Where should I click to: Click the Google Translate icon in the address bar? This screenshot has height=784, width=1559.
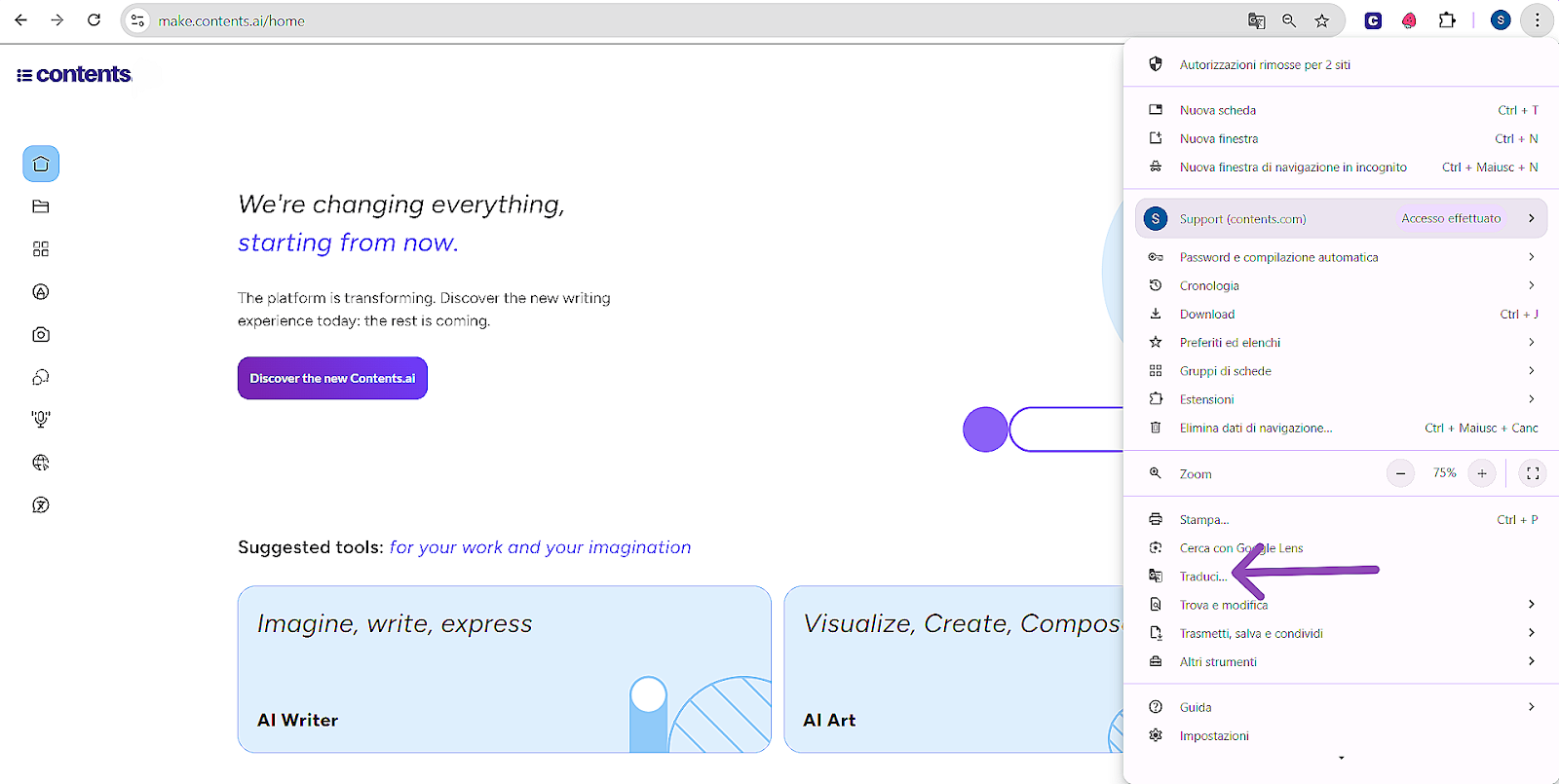[x=1257, y=20]
